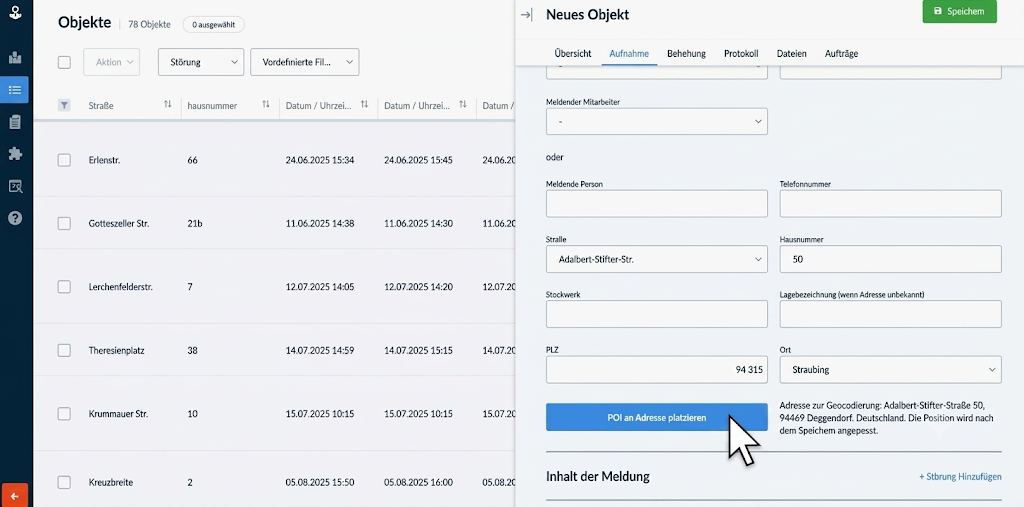Image resolution: width=1024 pixels, height=507 pixels.
Task: Click the Krummauer Str. street cell
Action: click(x=118, y=414)
